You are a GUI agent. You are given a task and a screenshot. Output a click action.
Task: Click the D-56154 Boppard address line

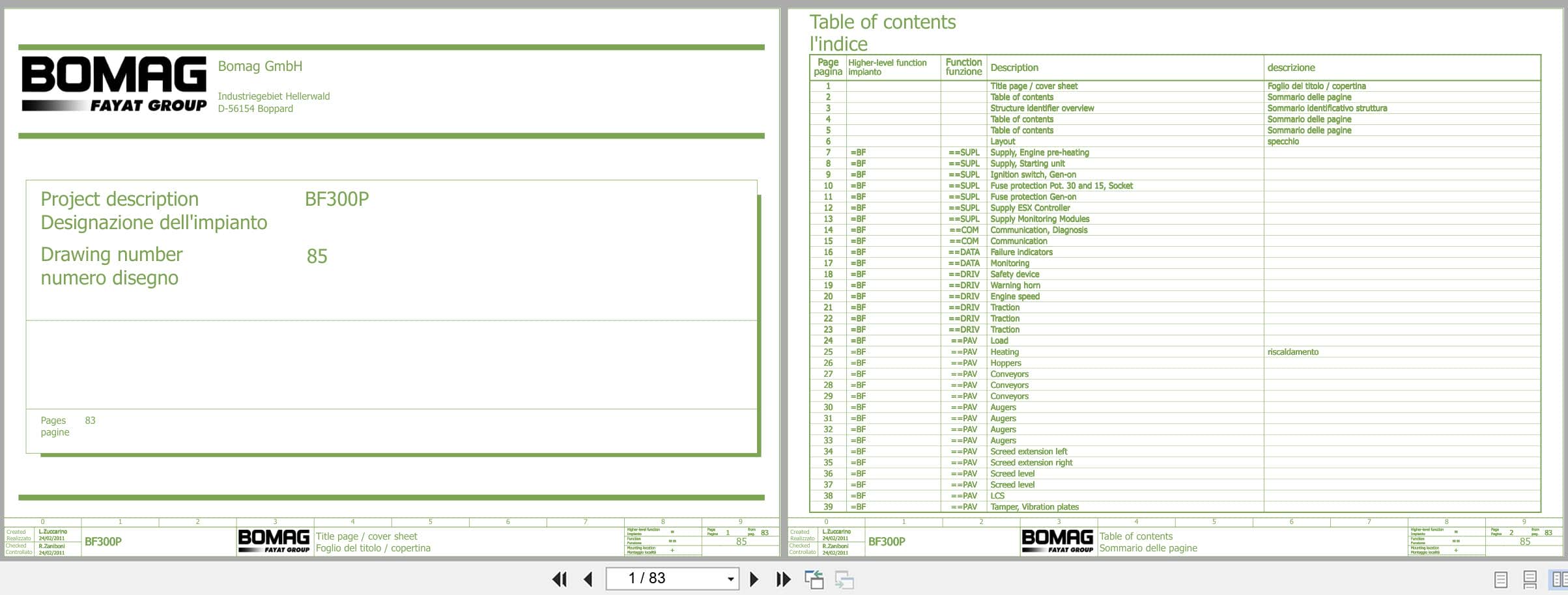[255, 109]
